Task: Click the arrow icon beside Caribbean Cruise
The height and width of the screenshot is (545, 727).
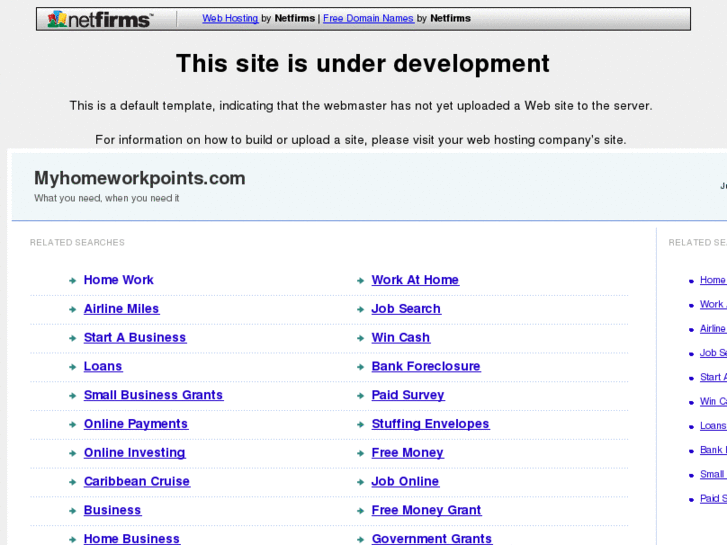Action: 72,482
